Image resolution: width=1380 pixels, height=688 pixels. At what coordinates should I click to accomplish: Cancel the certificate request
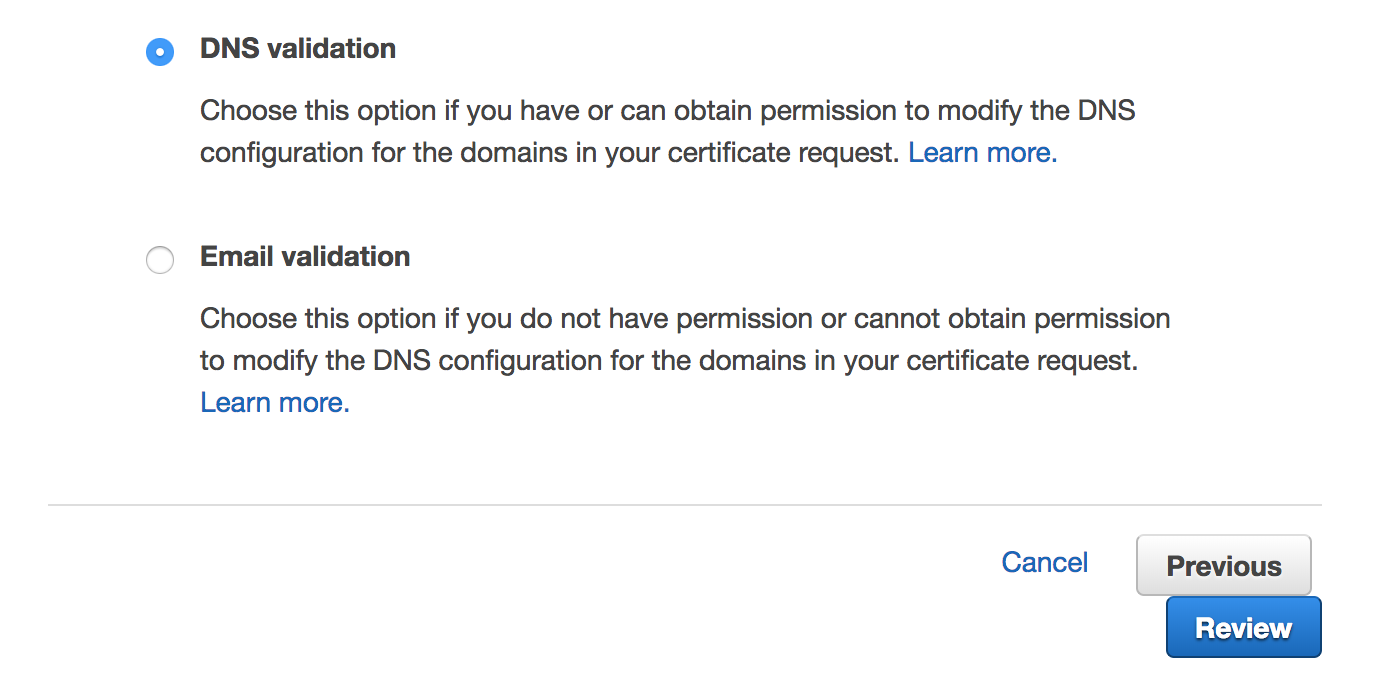click(x=1044, y=563)
